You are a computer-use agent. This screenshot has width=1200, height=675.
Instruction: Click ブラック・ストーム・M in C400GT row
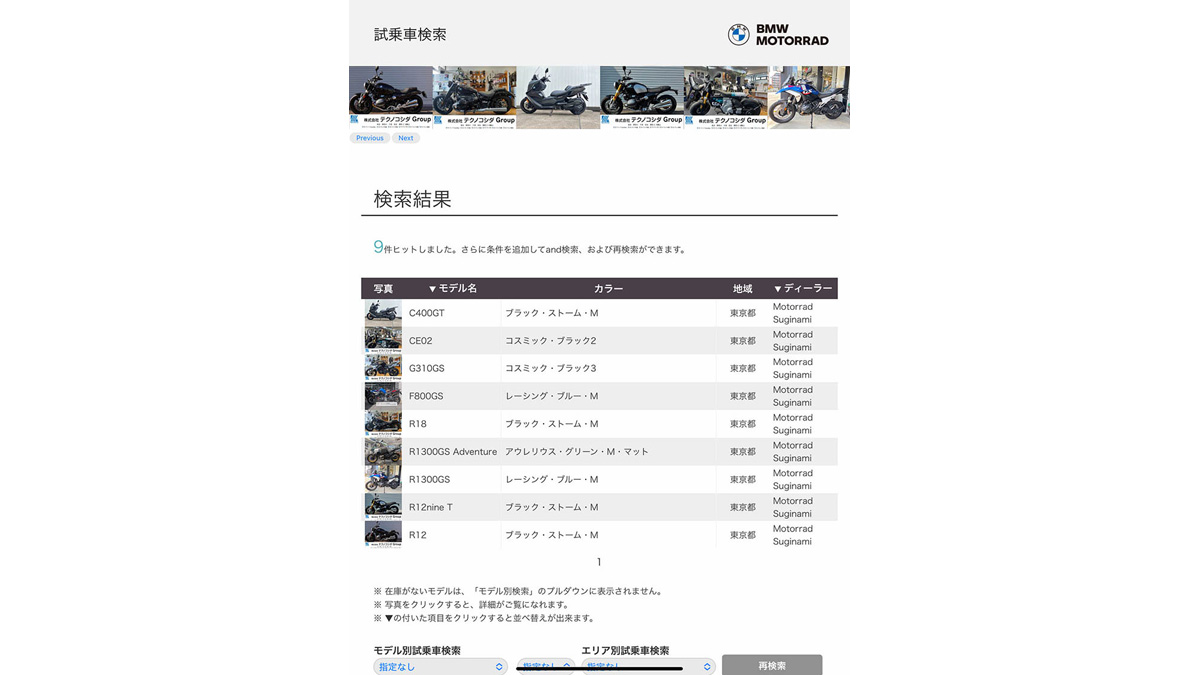552,313
